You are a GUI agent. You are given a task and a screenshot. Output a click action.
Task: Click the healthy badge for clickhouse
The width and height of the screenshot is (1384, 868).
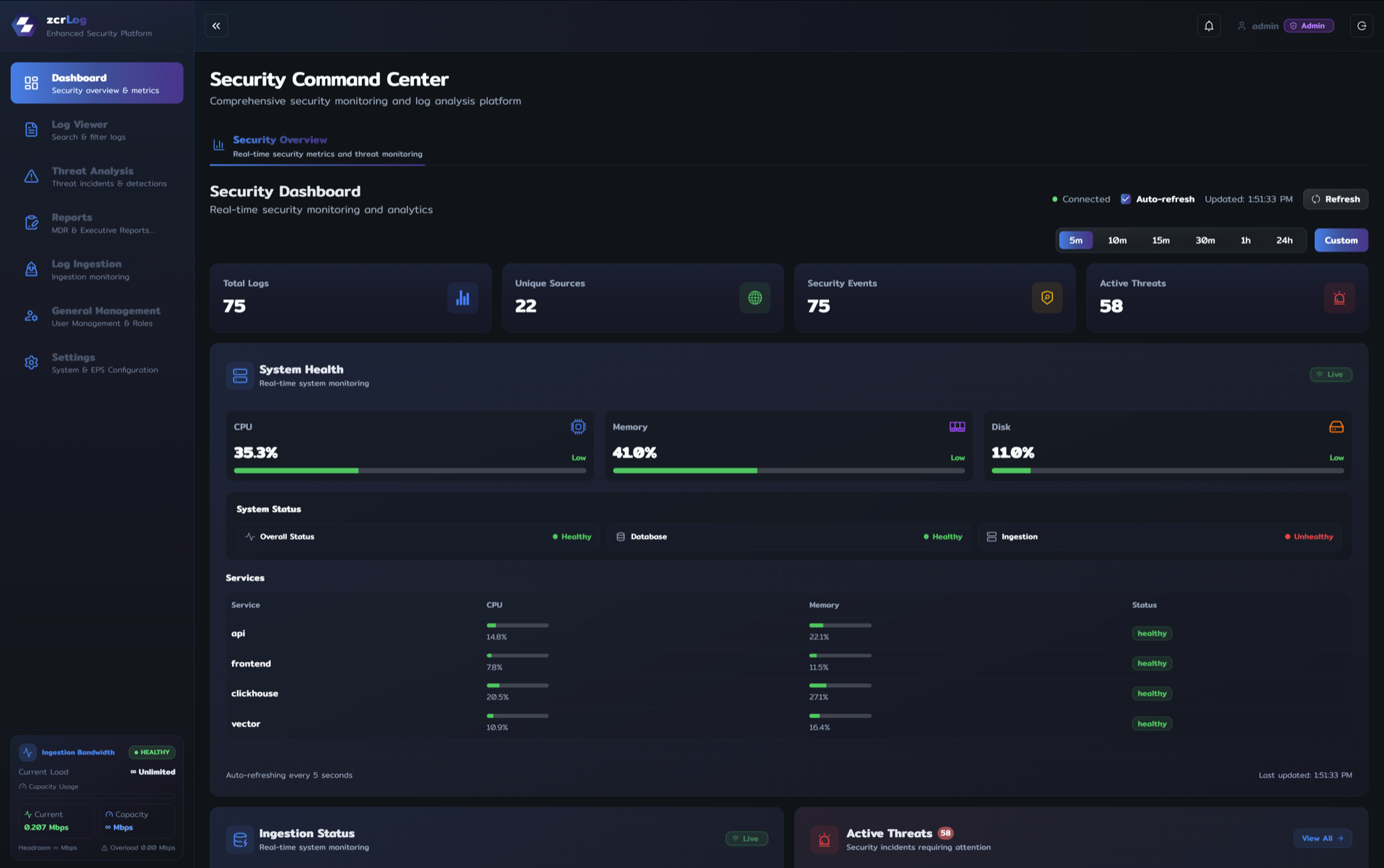coord(1152,694)
